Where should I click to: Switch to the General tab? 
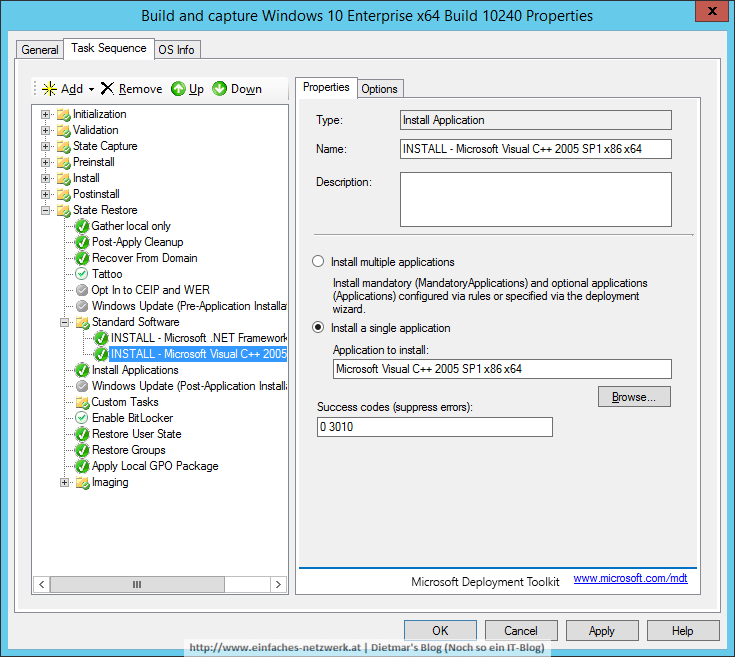(39, 50)
